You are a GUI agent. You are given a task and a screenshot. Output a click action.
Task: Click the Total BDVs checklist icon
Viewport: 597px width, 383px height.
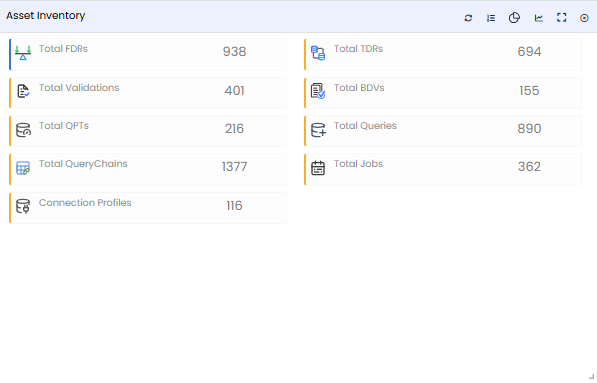318,91
